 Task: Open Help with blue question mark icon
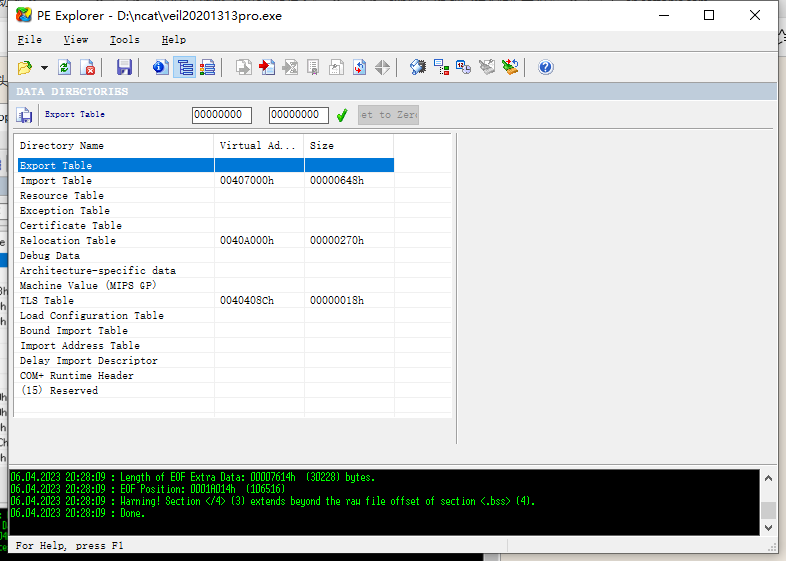pyautogui.click(x=546, y=67)
